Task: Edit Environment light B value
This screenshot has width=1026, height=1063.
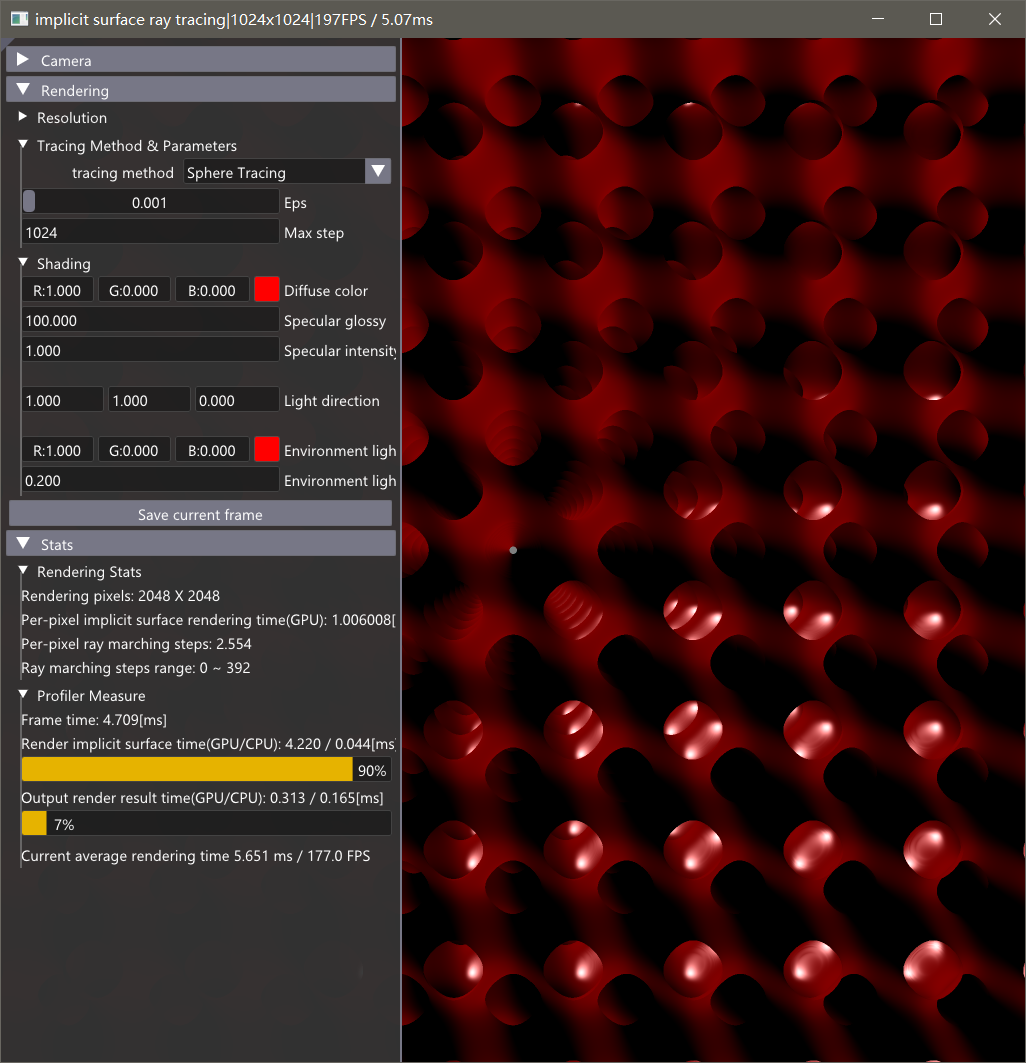Action: [212, 450]
